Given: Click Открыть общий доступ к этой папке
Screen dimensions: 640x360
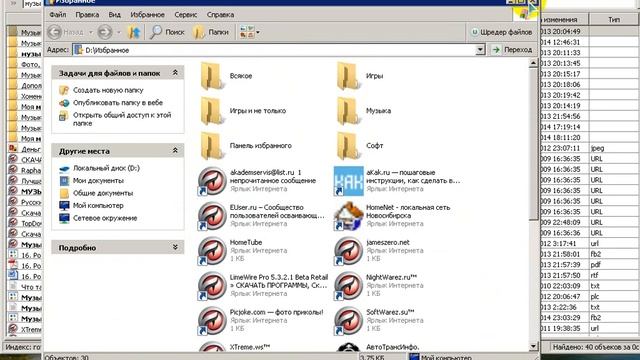Looking at the screenshot, I should click(122, 119).
